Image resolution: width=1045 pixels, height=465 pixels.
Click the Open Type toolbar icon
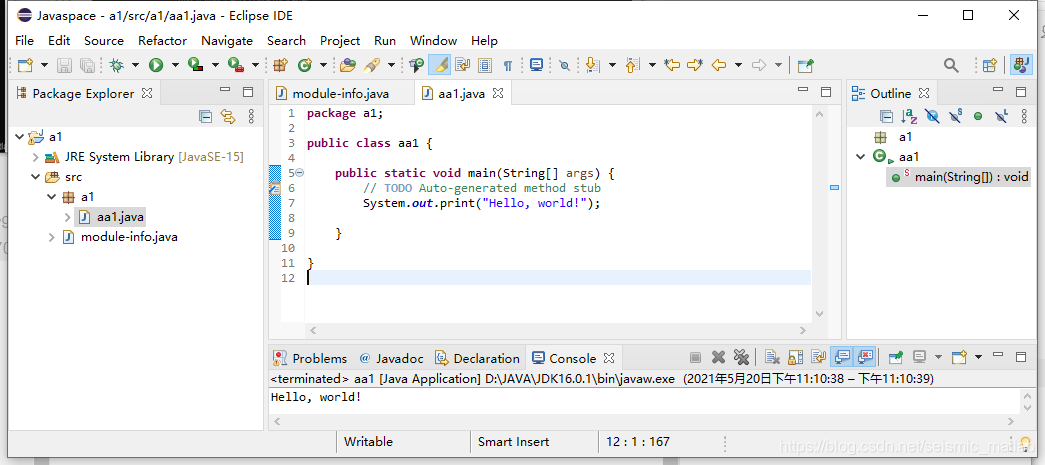[x=347, y=65]
